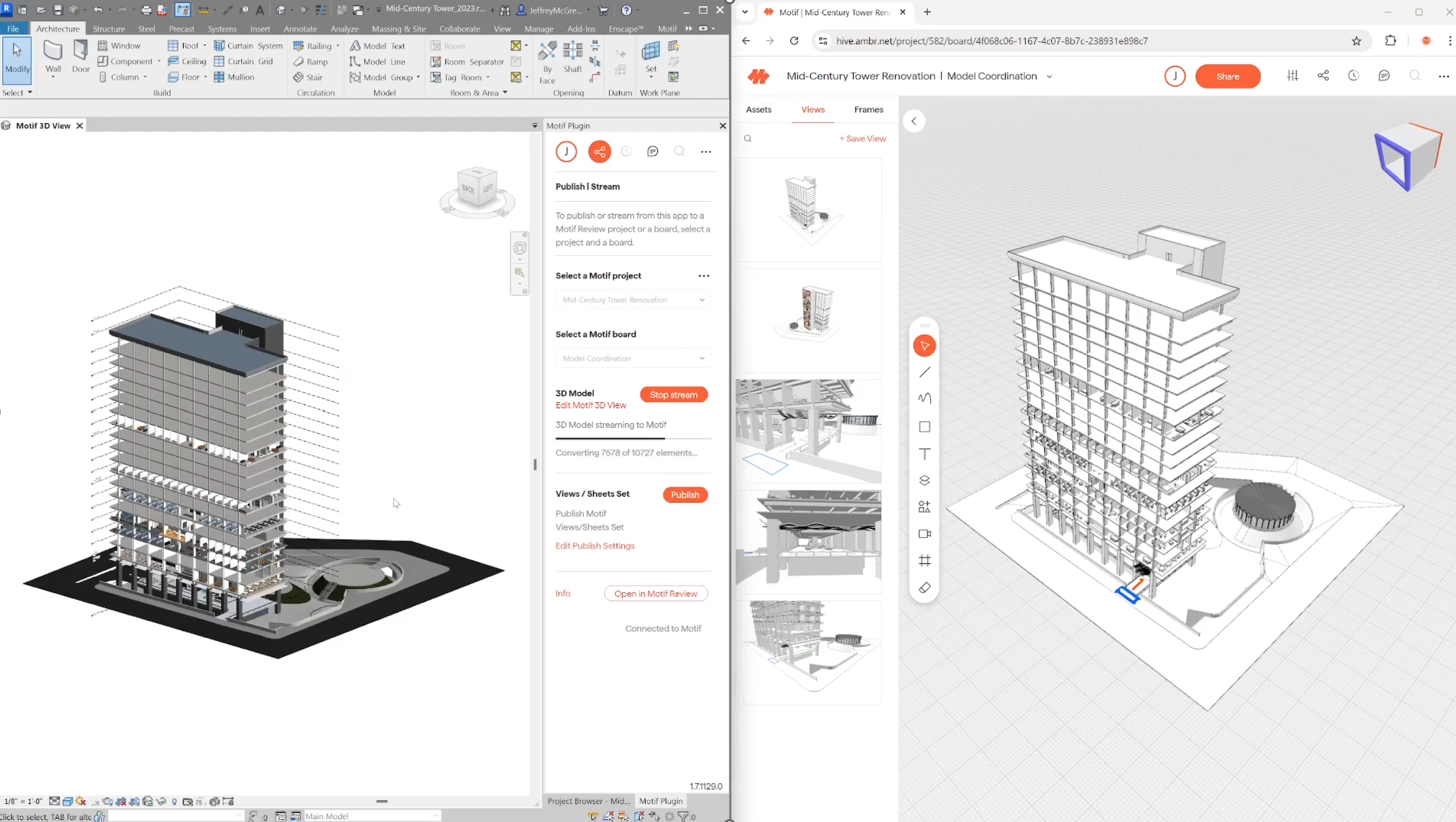Activate the Modify selection tool
Screen dimensions: 1456x822
(17, 57)
